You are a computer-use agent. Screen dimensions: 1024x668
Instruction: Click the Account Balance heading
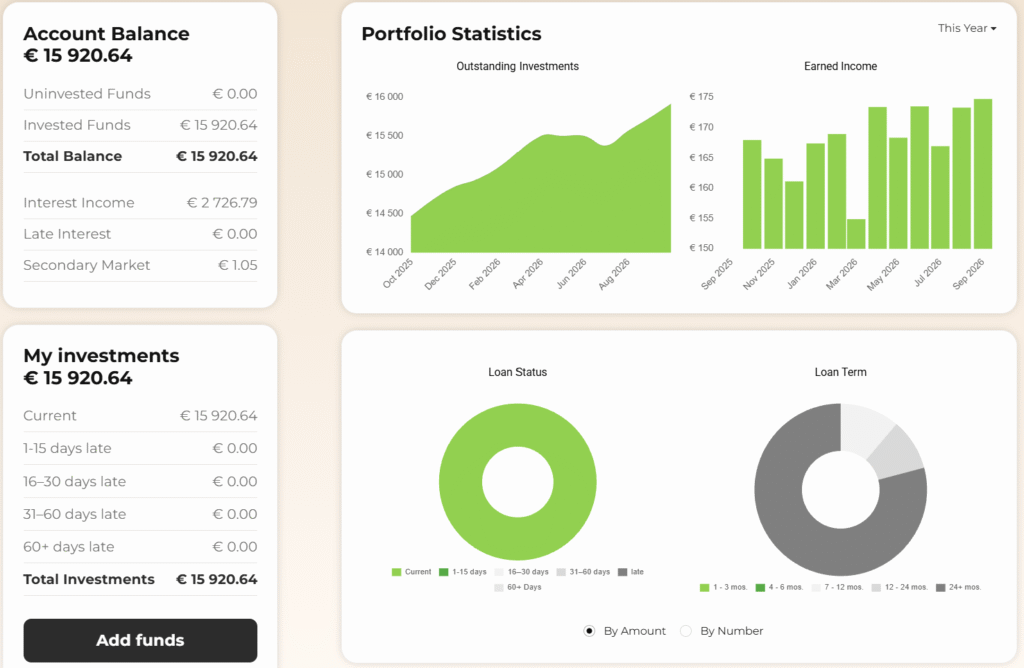click(x=106, y=34)
